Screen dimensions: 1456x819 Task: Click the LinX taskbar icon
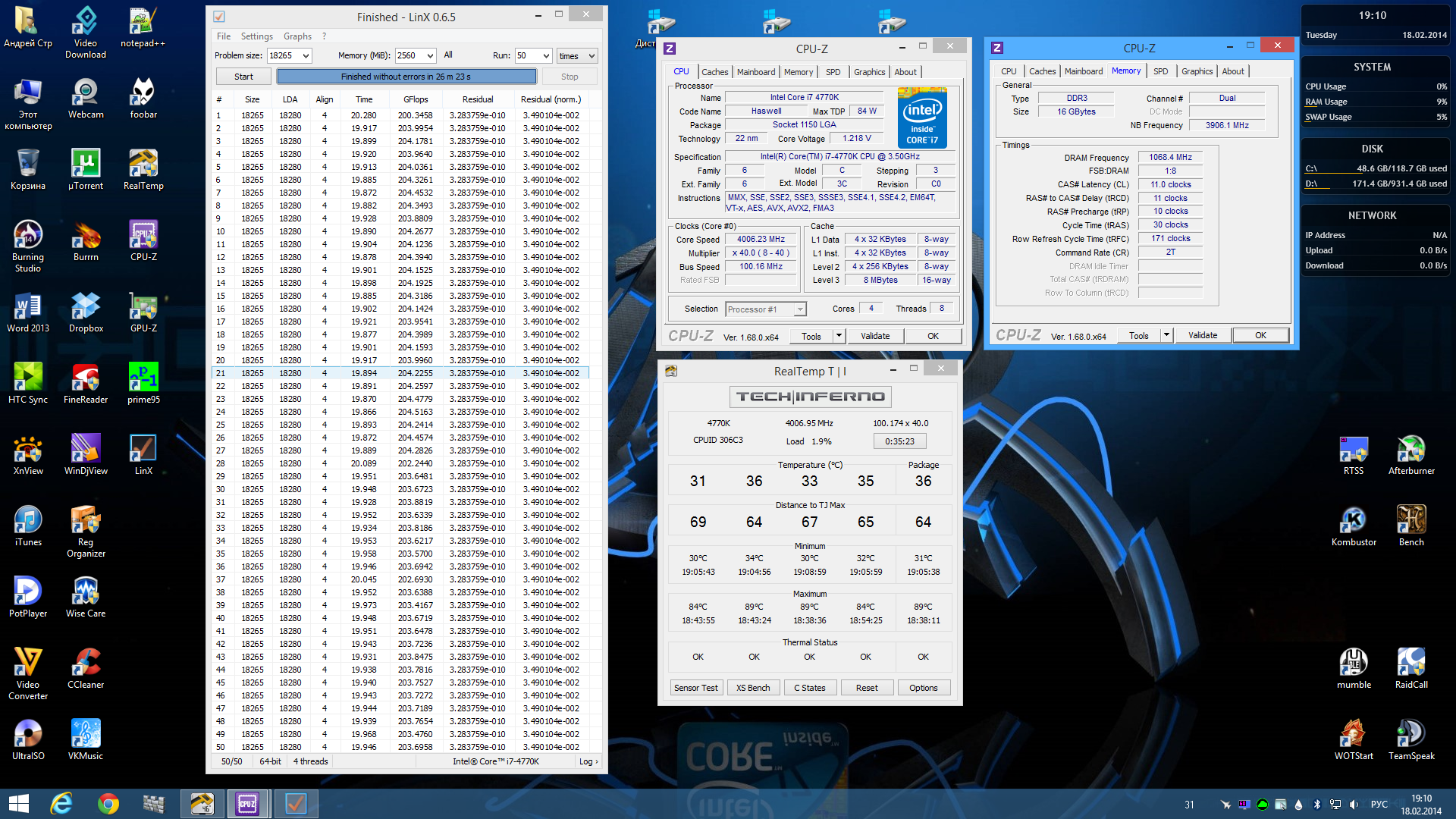pyautogui.click(x=296, y=803)
